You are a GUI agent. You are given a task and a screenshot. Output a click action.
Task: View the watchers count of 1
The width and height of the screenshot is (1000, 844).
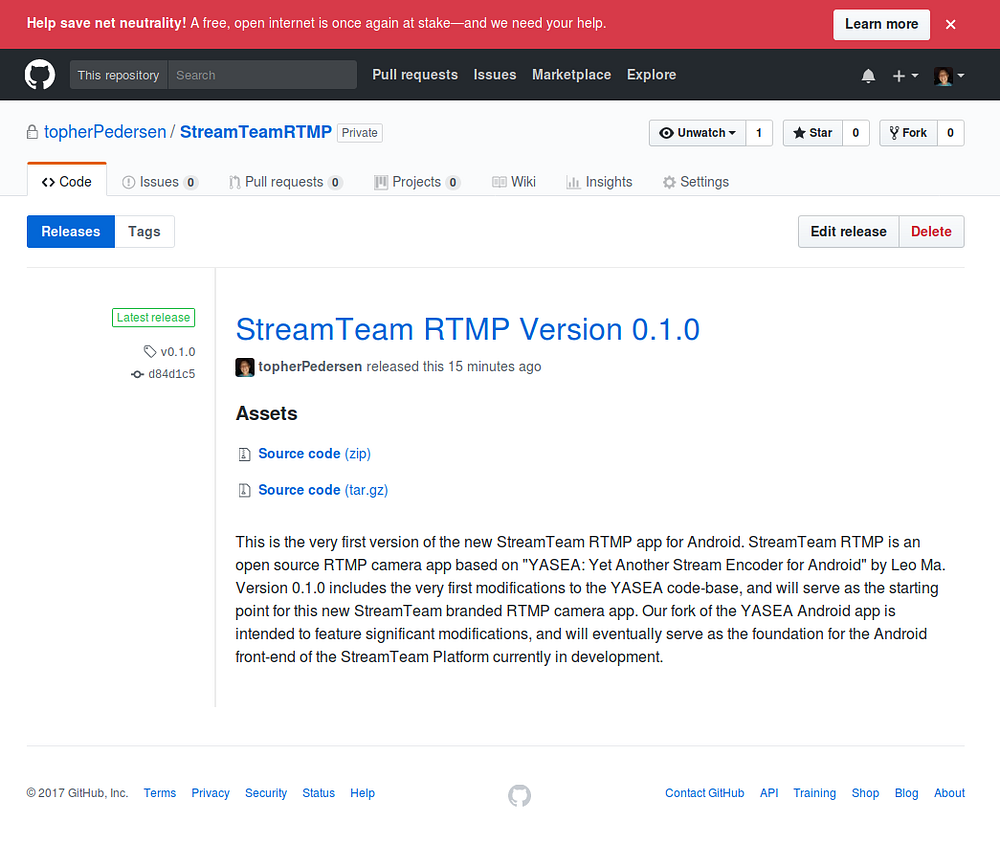[x=759, y=133]
